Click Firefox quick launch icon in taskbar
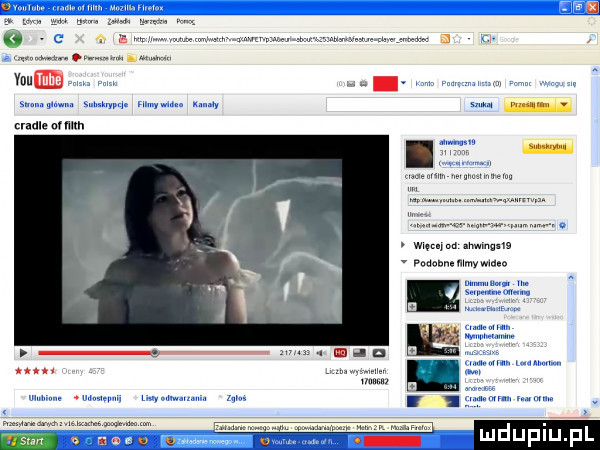This screenshot has height=450, width=600. pyautogui.click(x=143, y=441)
